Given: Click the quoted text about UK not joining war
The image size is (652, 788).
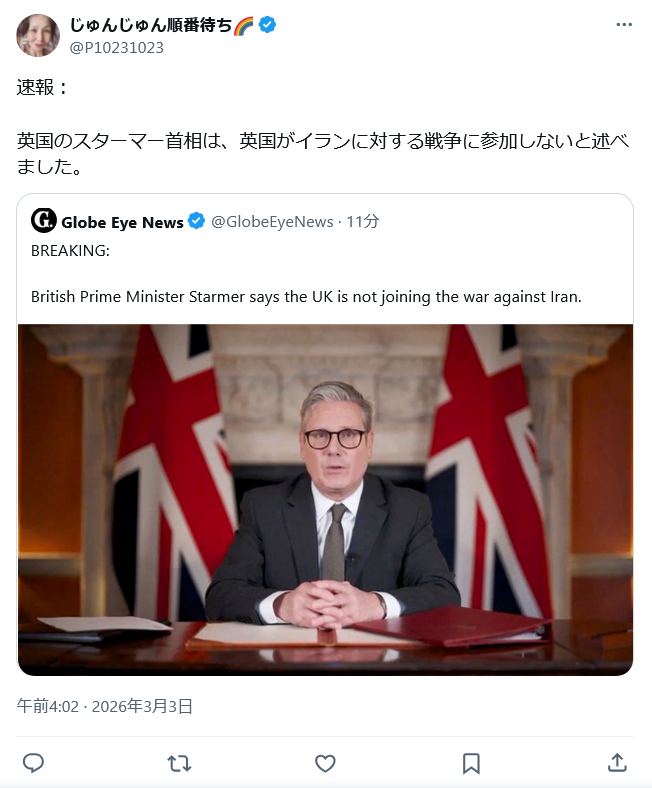Looking at the screenshot, I should 306,297.
